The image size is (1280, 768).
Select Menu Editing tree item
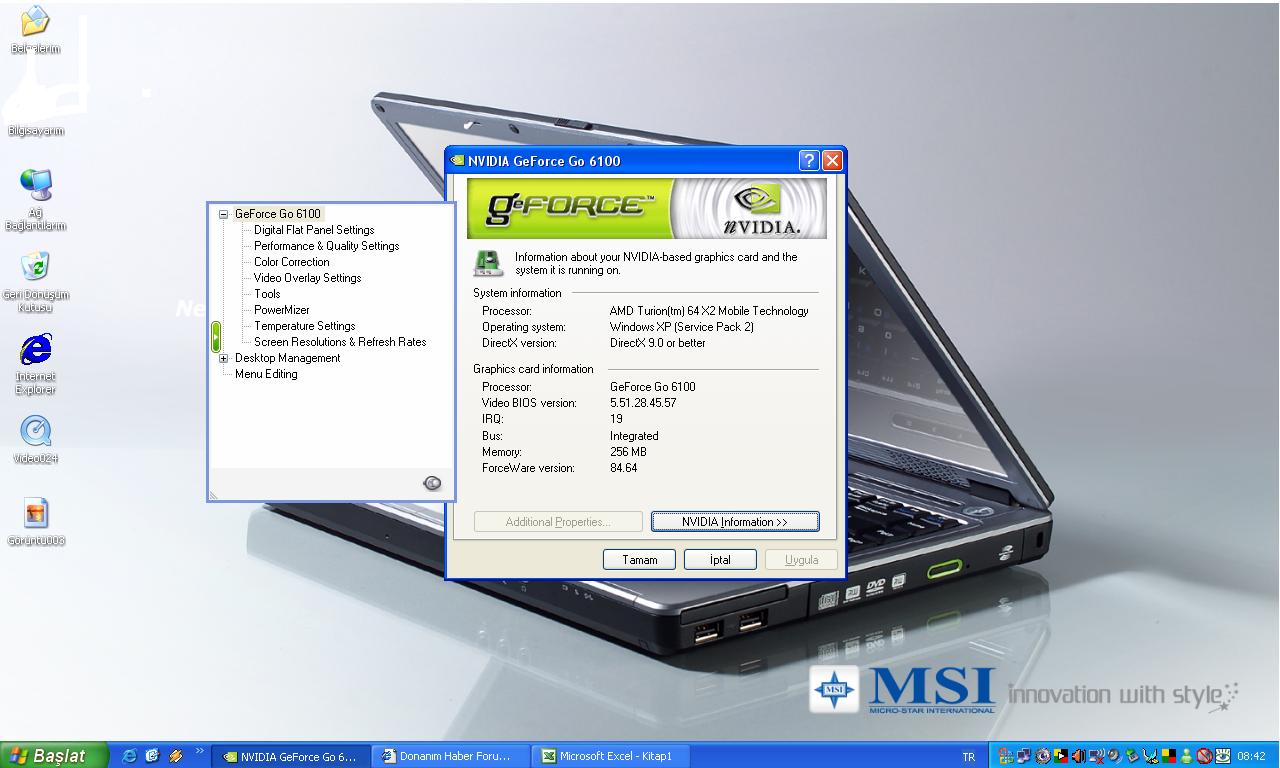(266, 374)
